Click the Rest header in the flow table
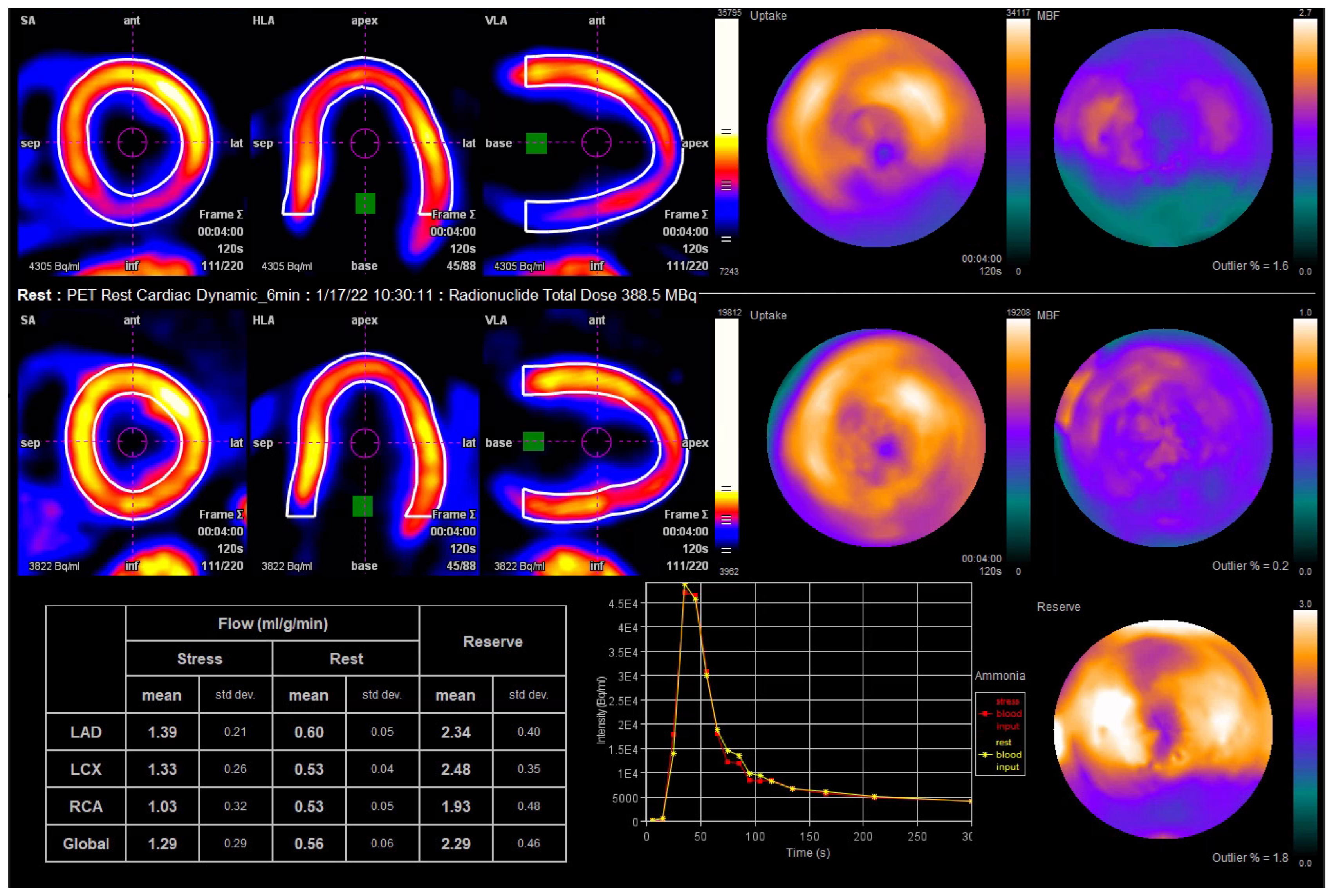This screenshot has height=896, width=1334. tap(346, 659)
